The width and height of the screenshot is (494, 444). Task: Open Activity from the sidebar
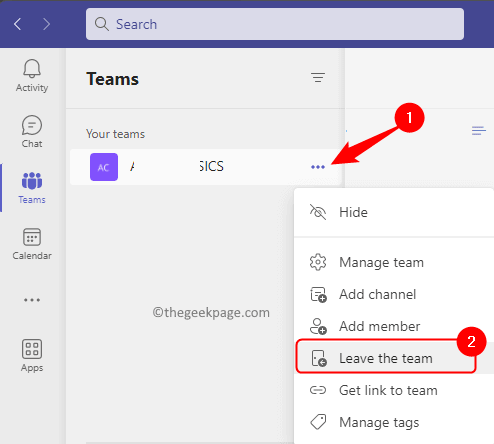click(32, 76)
